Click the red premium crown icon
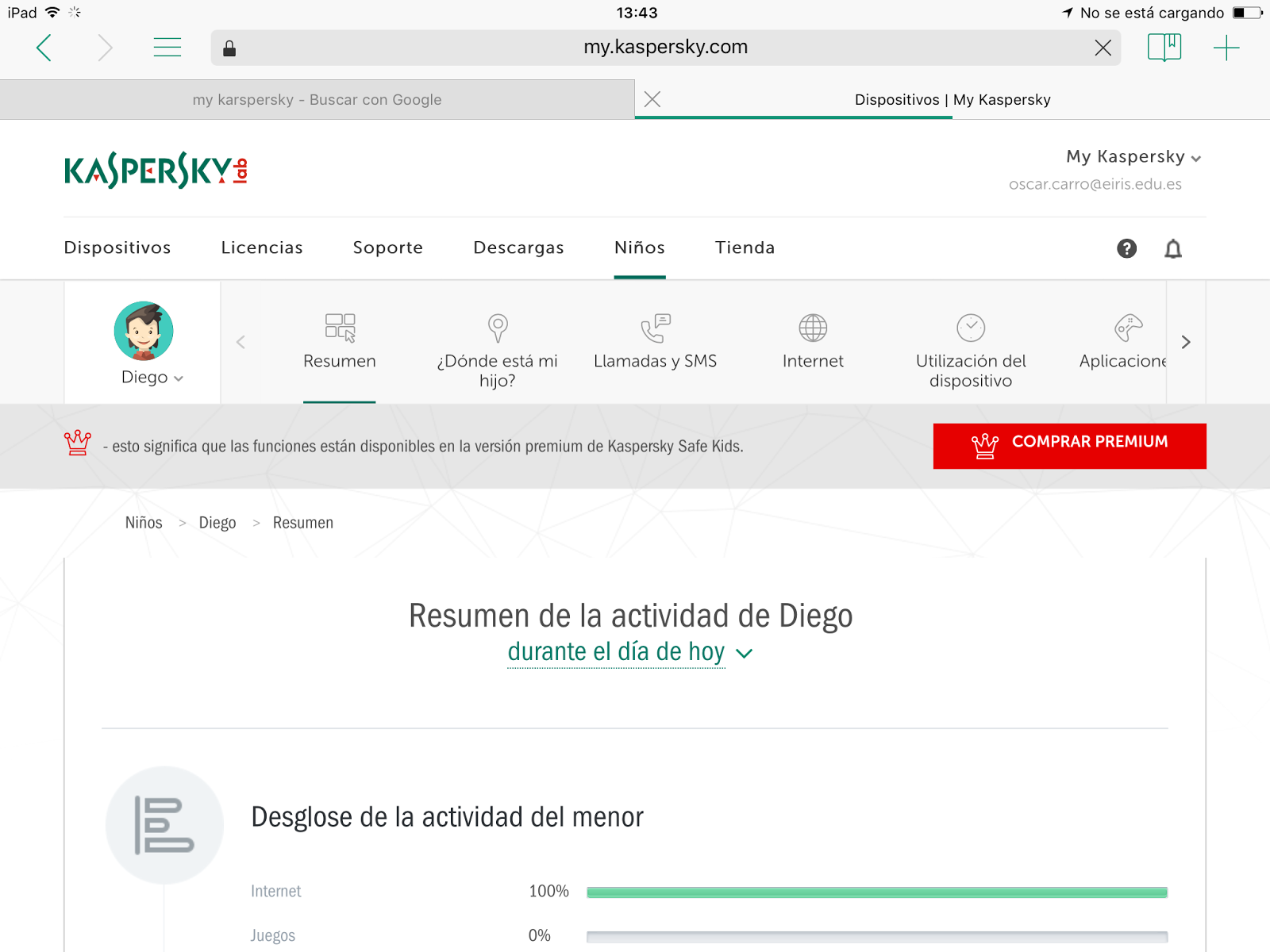1270x952 pixels. click(x=78, y=443)
